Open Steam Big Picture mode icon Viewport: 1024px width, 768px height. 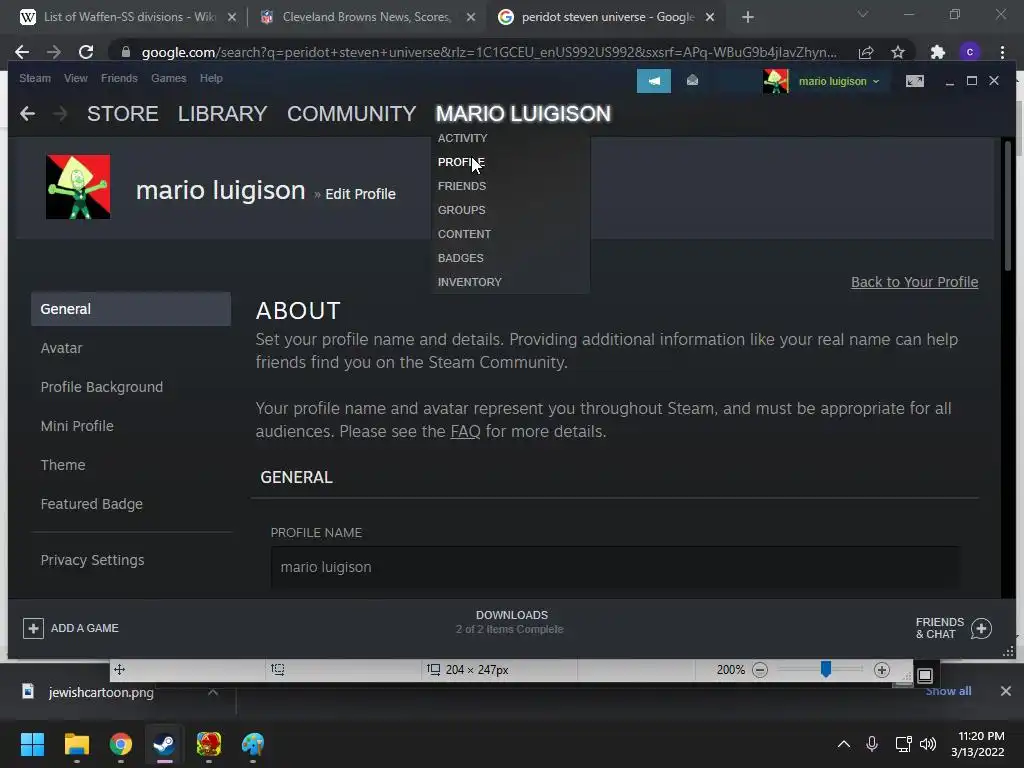pyautogui.click(x=914, y=81)
